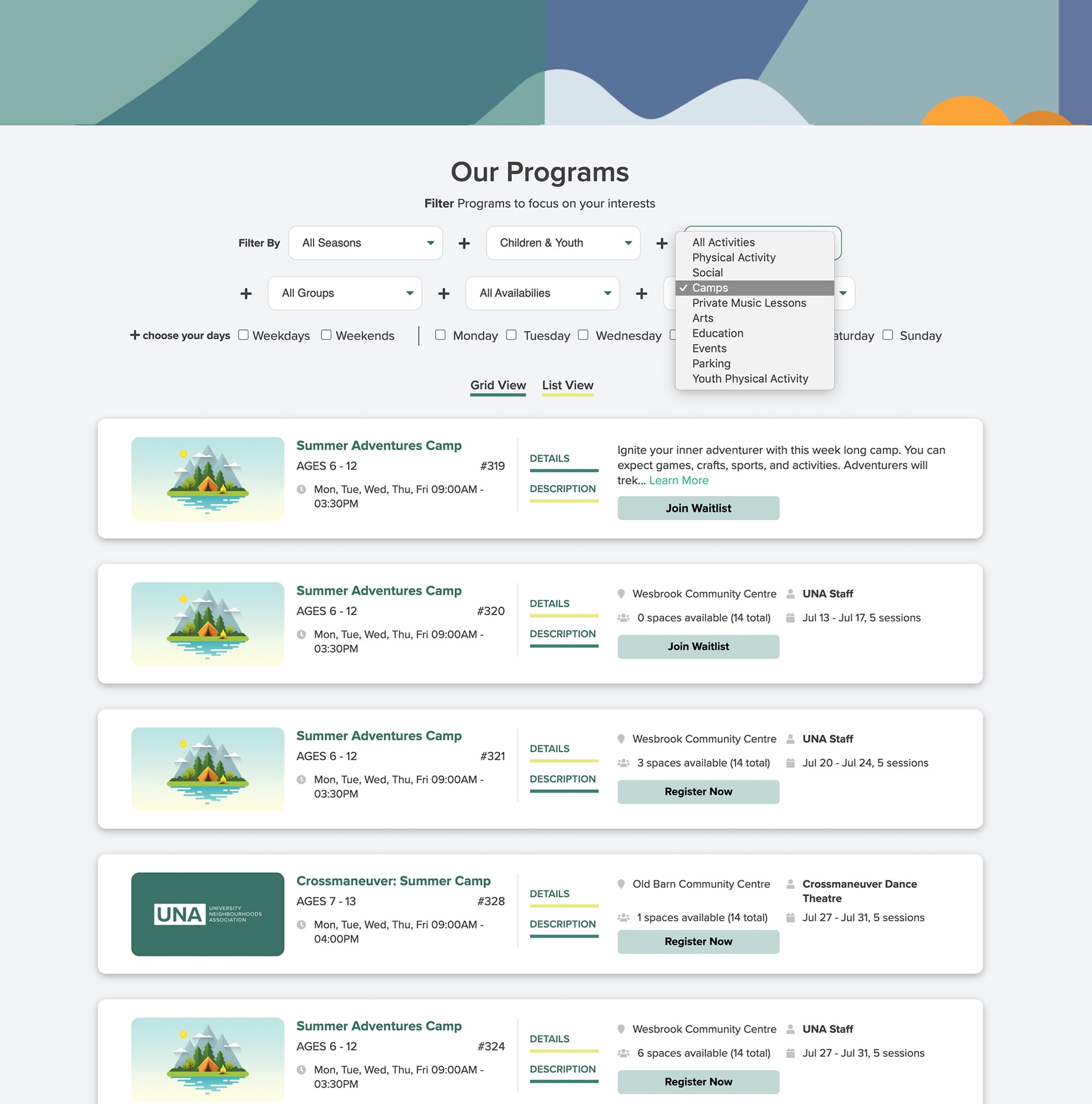Switch to List View
1092x1104 pixels.
pos(567,385)
